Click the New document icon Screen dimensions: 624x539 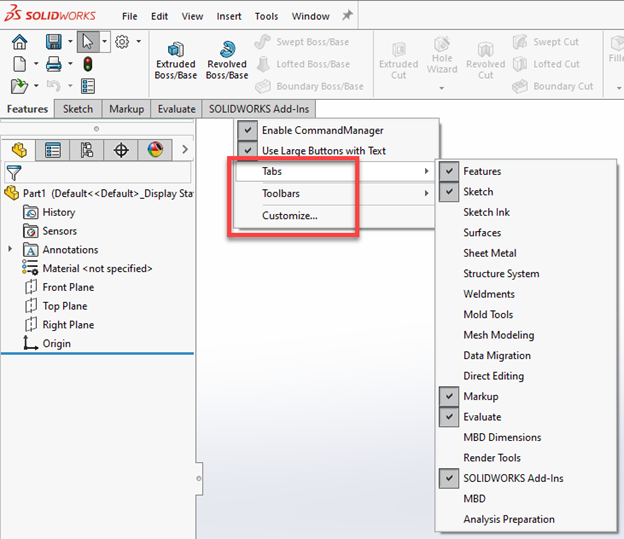20,64
